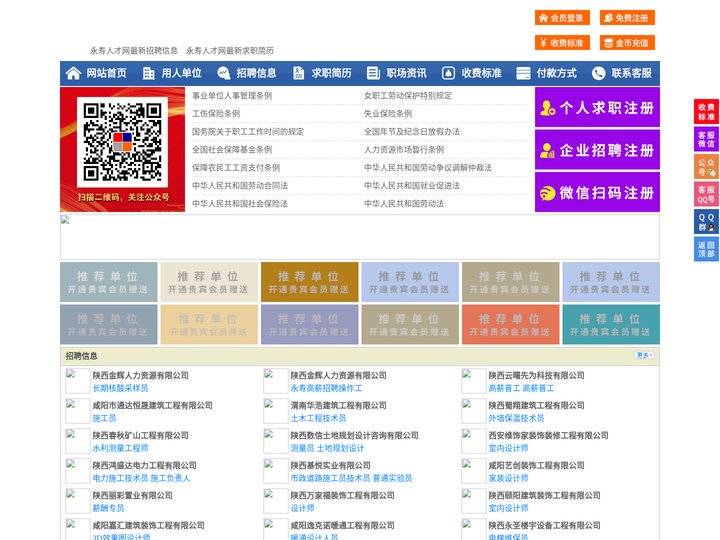Click the logo thumbnail beside 长期核酸采样员
Image resolution: width=720 pixels, height=540 pixels.
78,381
